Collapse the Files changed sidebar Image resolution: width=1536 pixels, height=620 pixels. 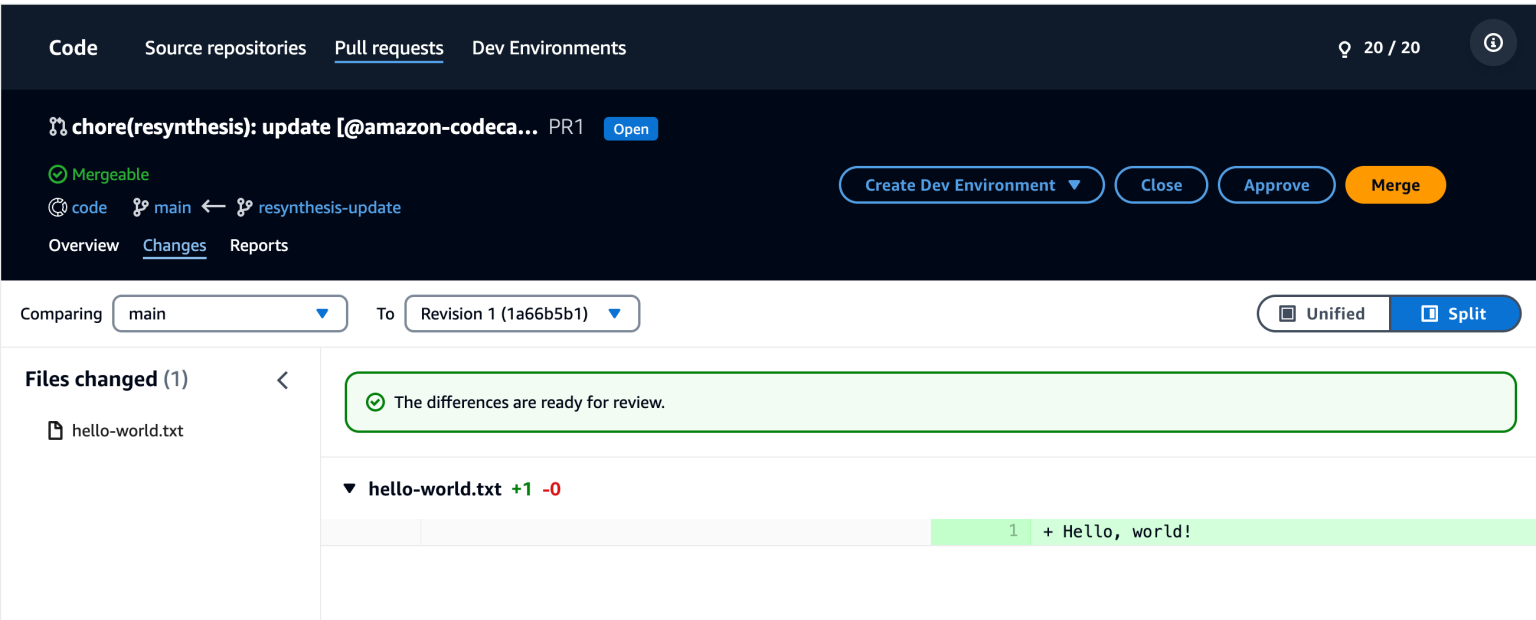(x=282, y=380)
